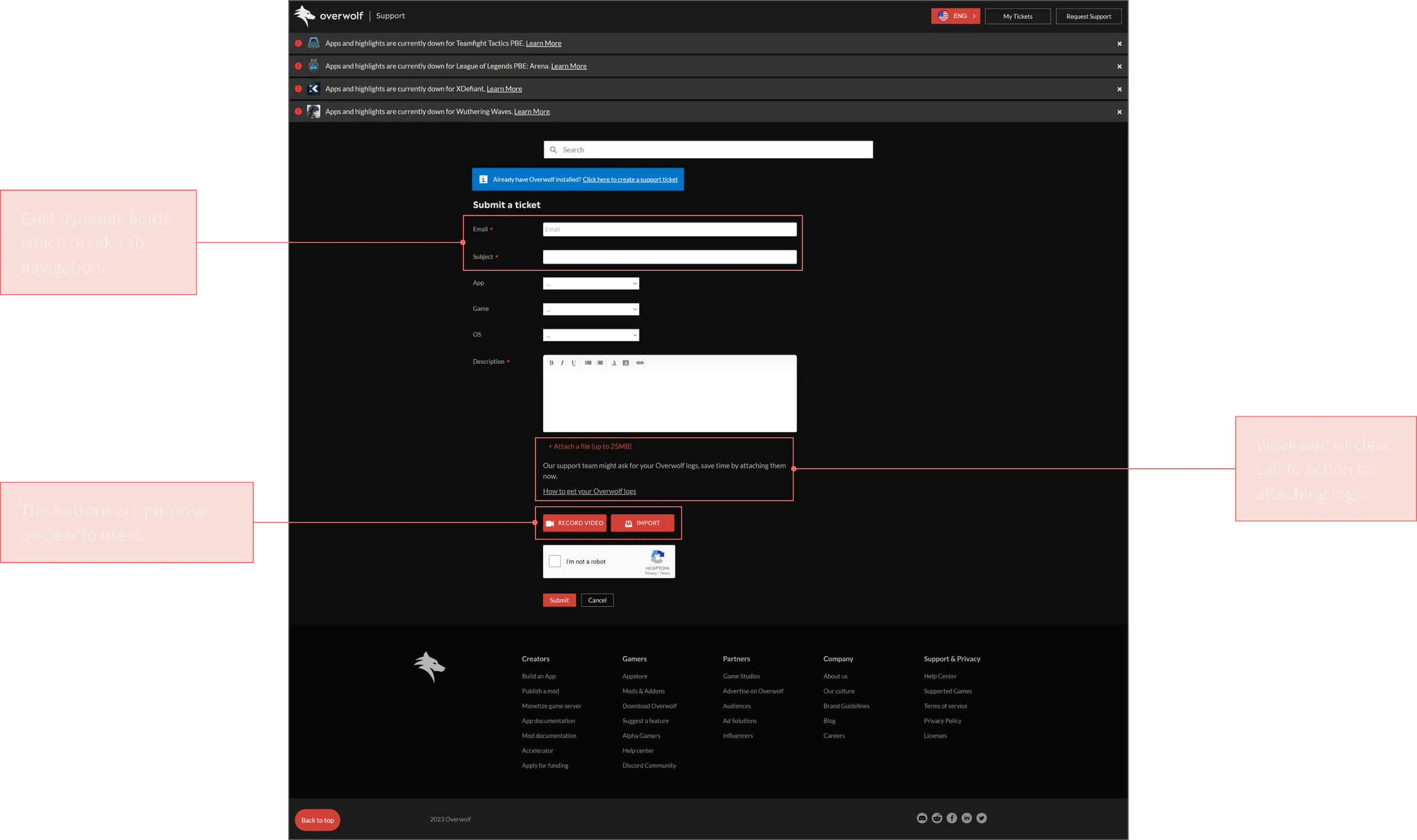The height and width of the screenshot is (840, 1417).
Task: Click the Overwolf logo in header
Action: pos(328,16)
